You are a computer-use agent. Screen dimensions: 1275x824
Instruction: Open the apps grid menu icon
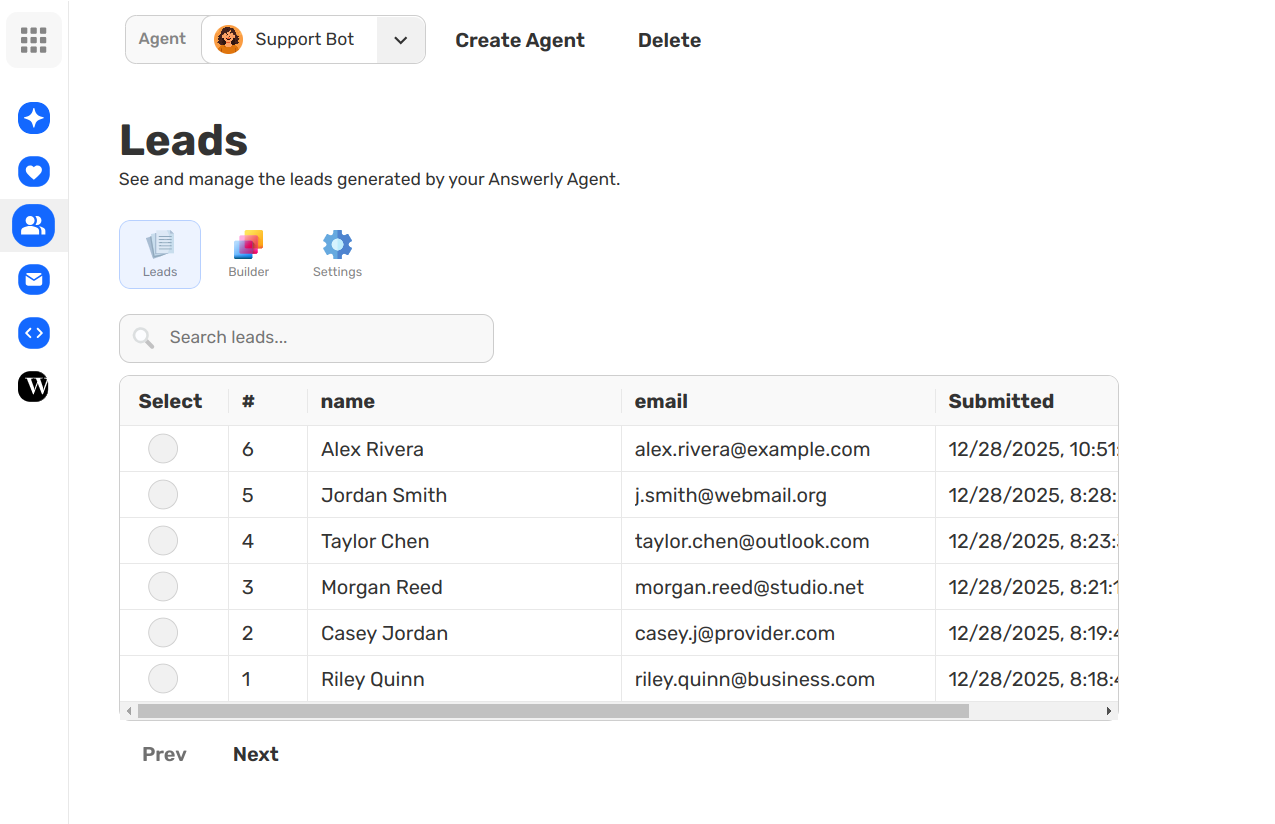point(34,40)
